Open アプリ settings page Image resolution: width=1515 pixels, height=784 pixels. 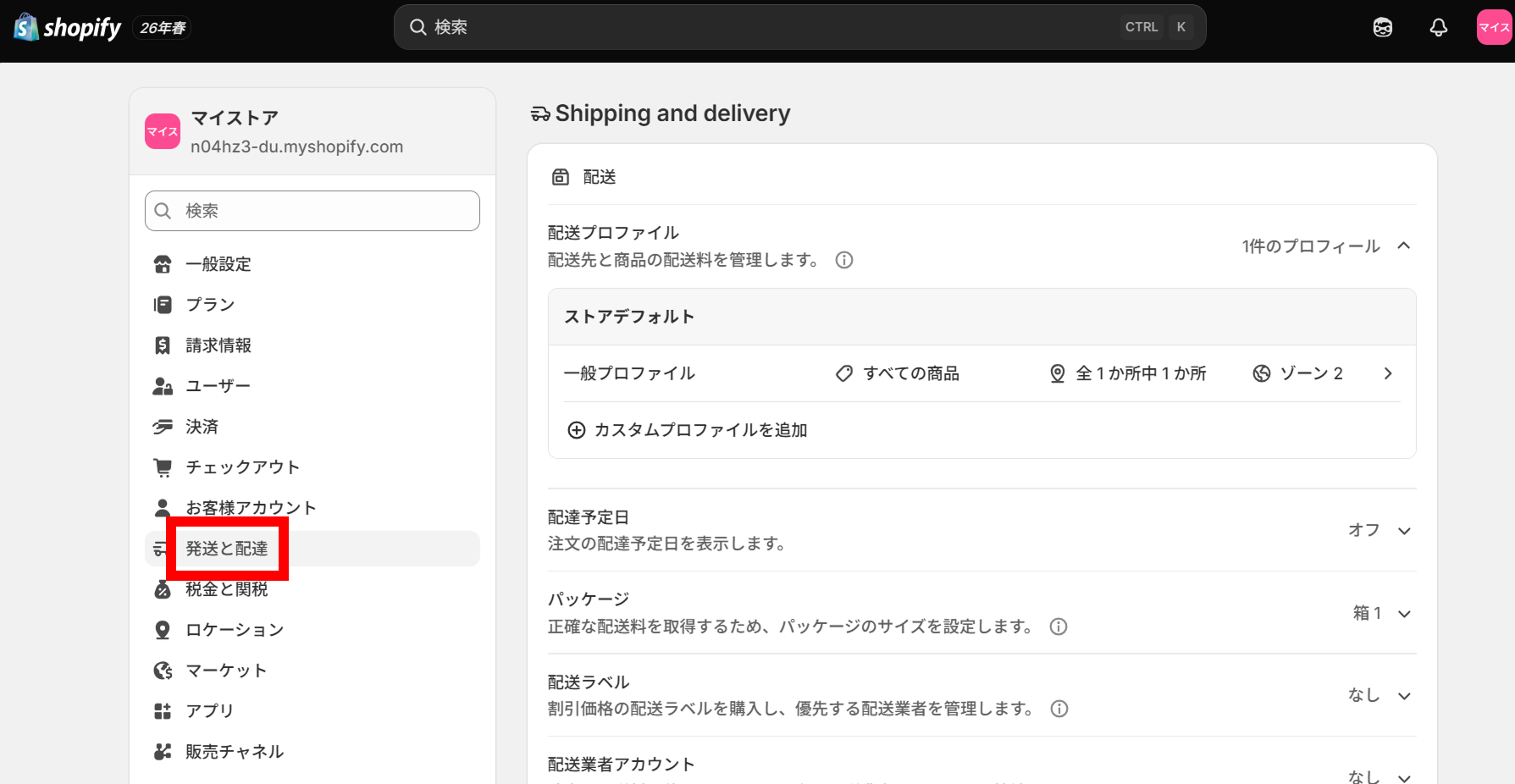(x=312, y=711)
